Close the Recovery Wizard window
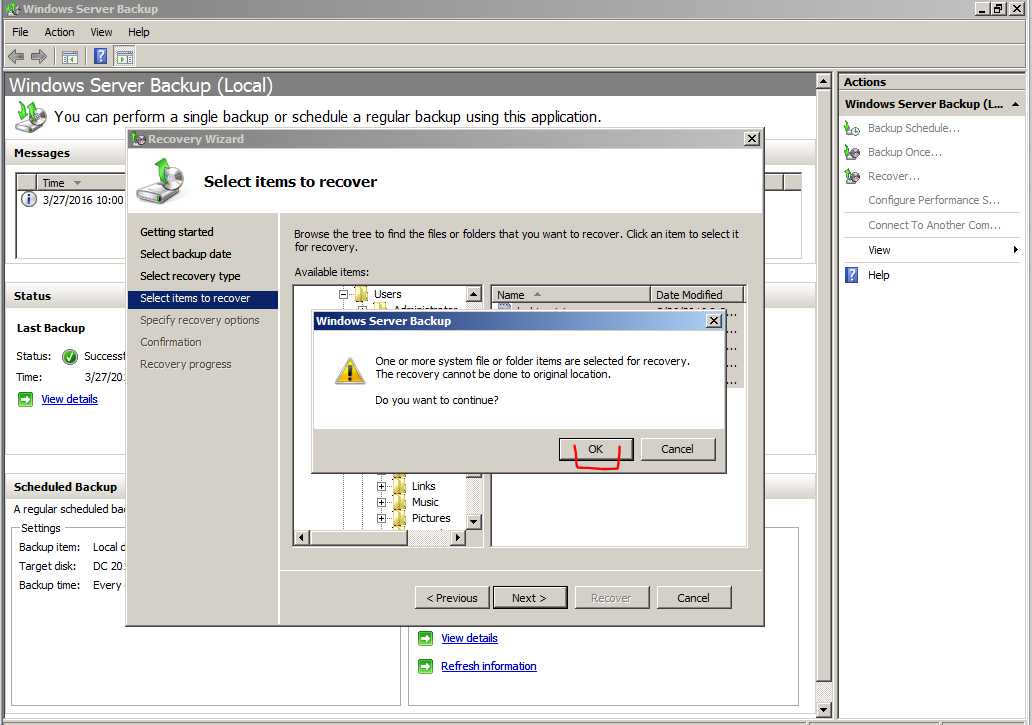Image resolution: width=1032 pixels, height=725 pixels. coord(752,139)
